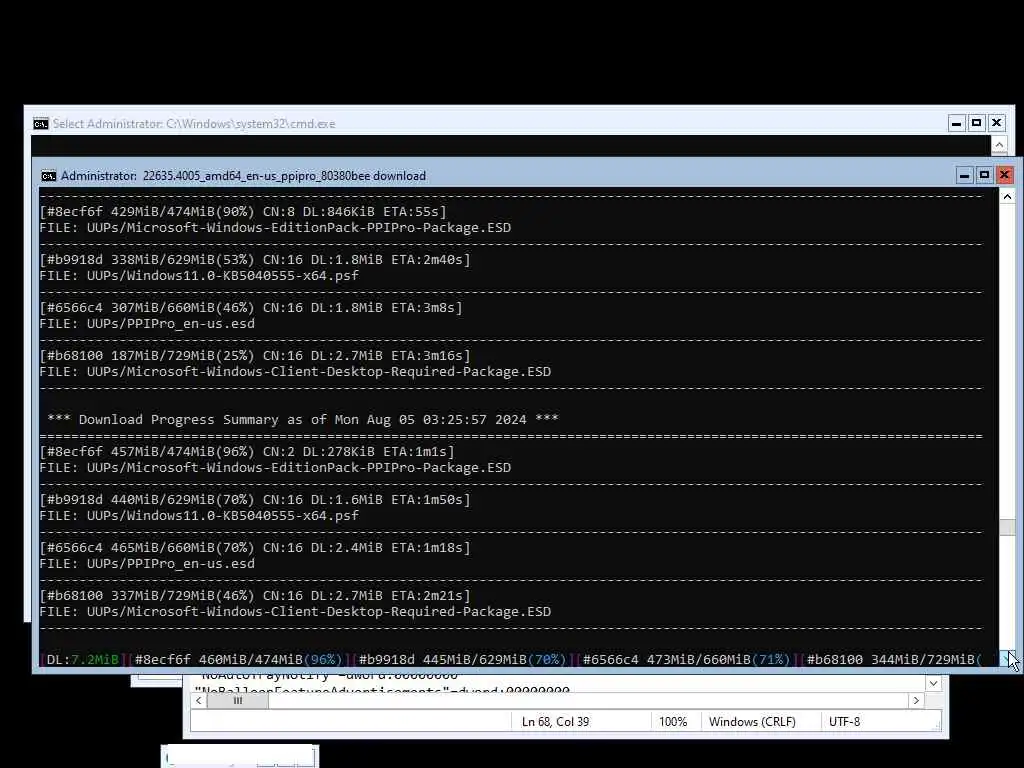Click 'Windows (CRLF)' in the Notepad status bar
The height and width of the screenshot is (768, 1024).
coord(752,722)
